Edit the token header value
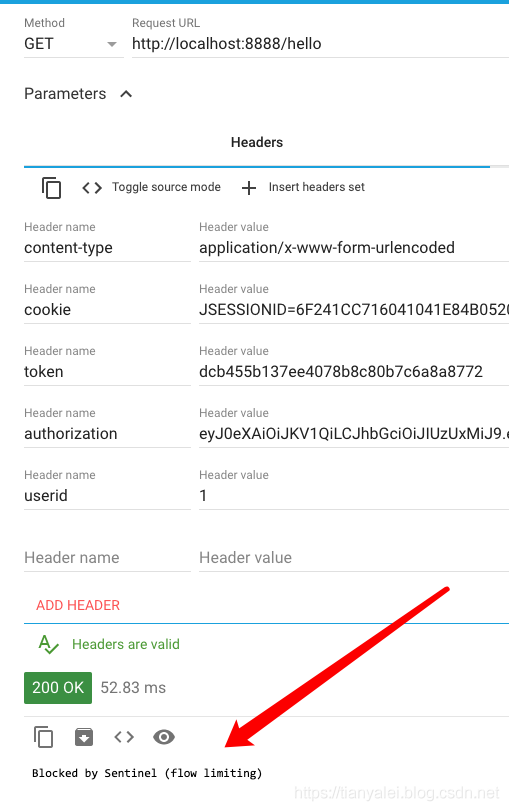Image resolution: width=509 pixels, height=811 pixels. click(x=354, y=372)
